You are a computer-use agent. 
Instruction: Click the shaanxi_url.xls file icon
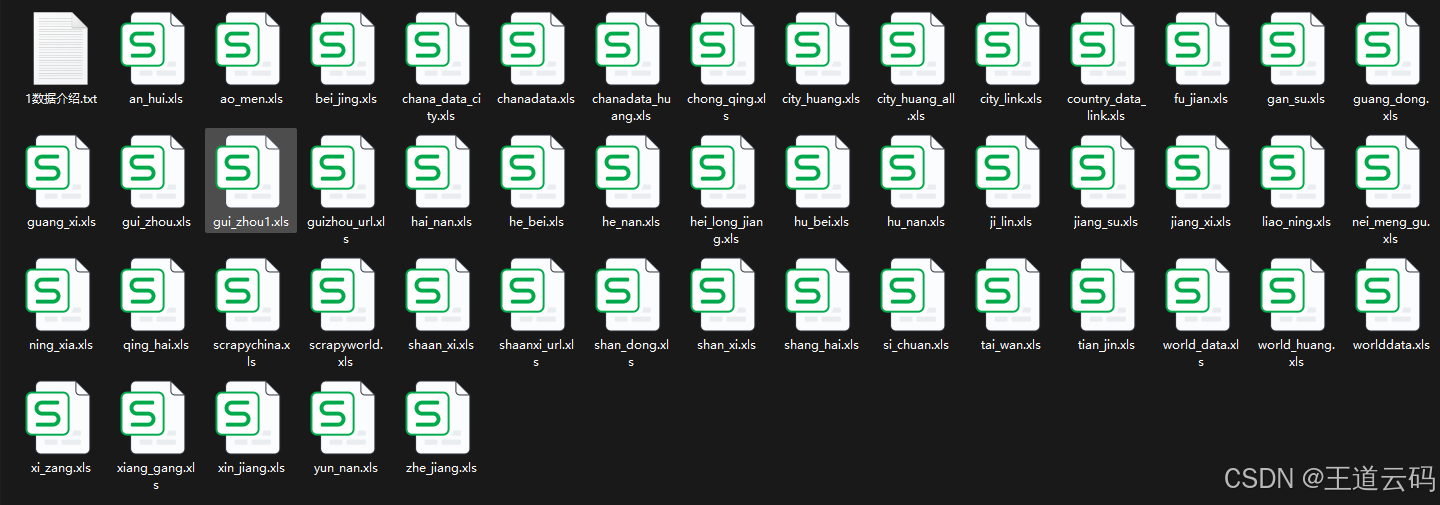534,295
